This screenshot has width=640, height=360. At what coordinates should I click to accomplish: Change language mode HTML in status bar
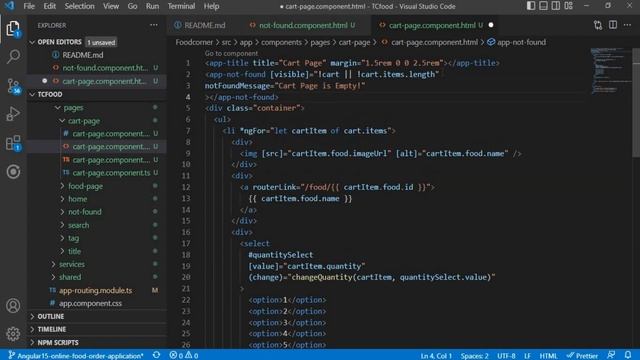tap(548, 356)
